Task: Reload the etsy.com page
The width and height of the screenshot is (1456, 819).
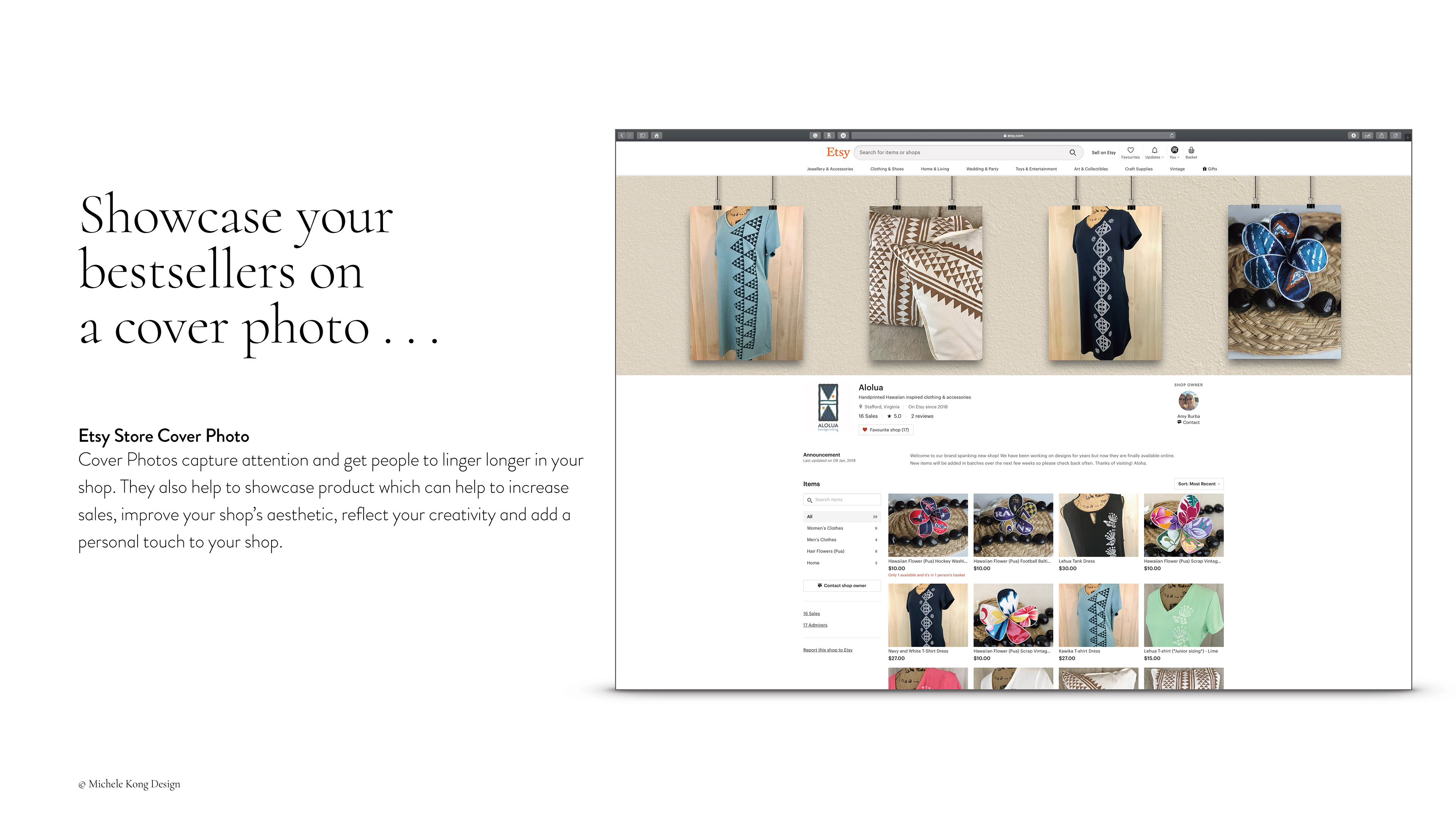Action: tap(1172, 136)
